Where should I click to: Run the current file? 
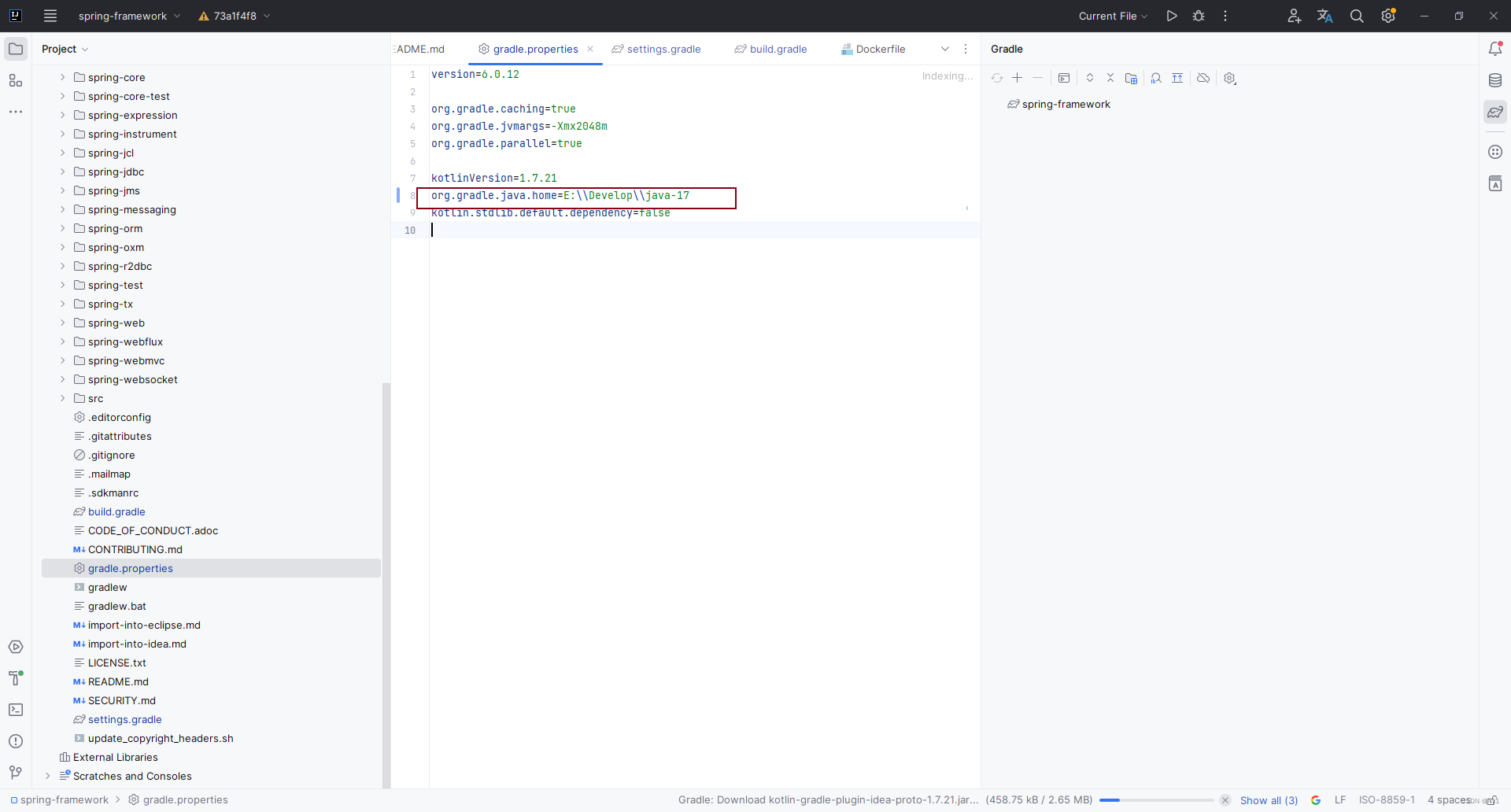[1172, 16]
